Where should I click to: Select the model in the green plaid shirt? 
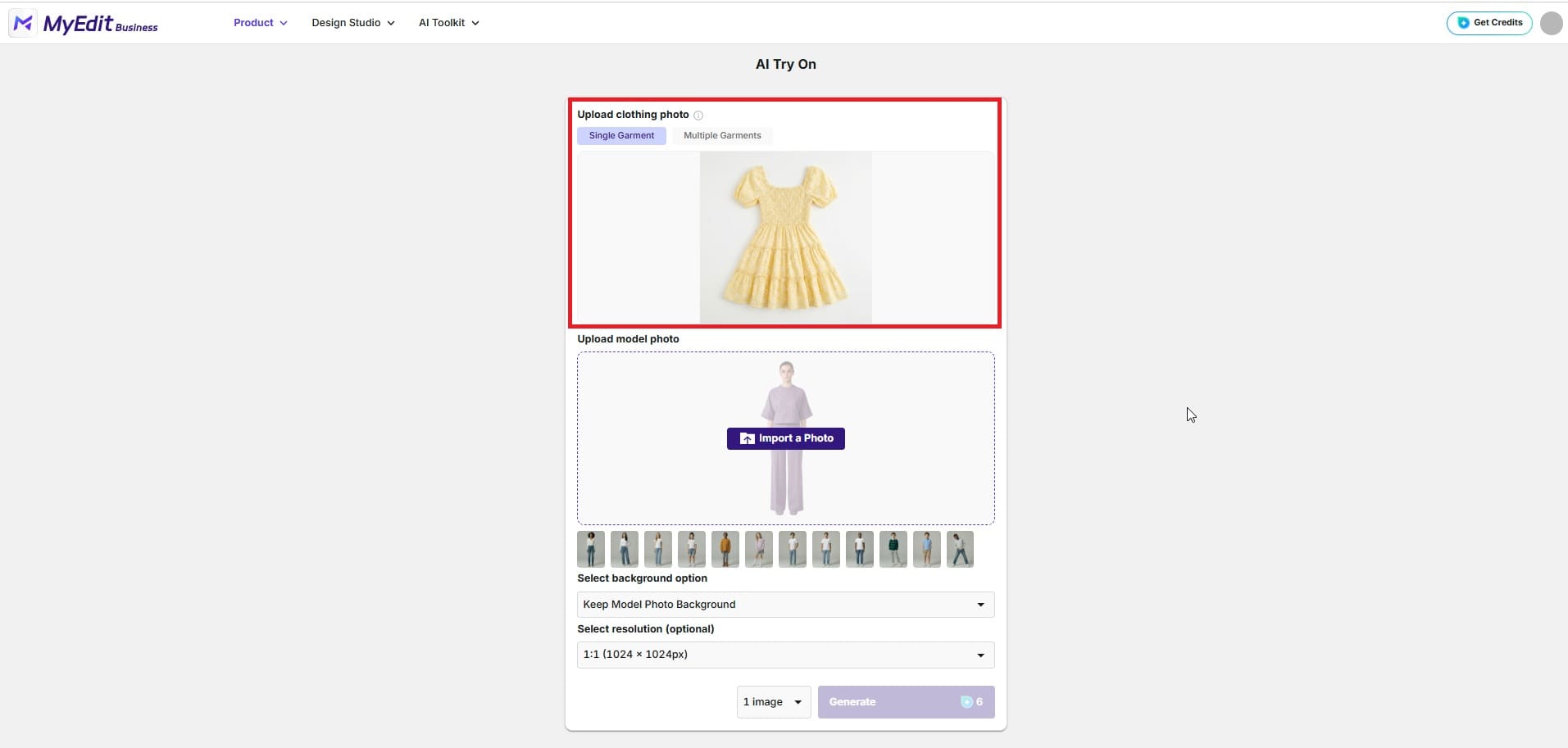click(x=893, y=549)
